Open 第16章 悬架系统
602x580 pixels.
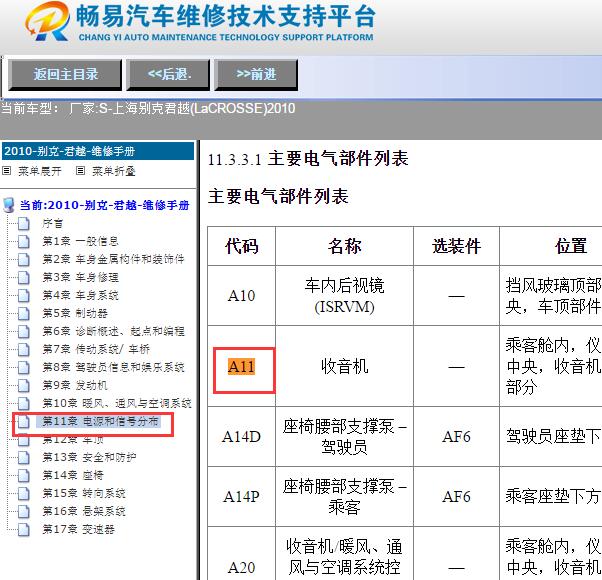pyautogui.click(x=84, y=512)
